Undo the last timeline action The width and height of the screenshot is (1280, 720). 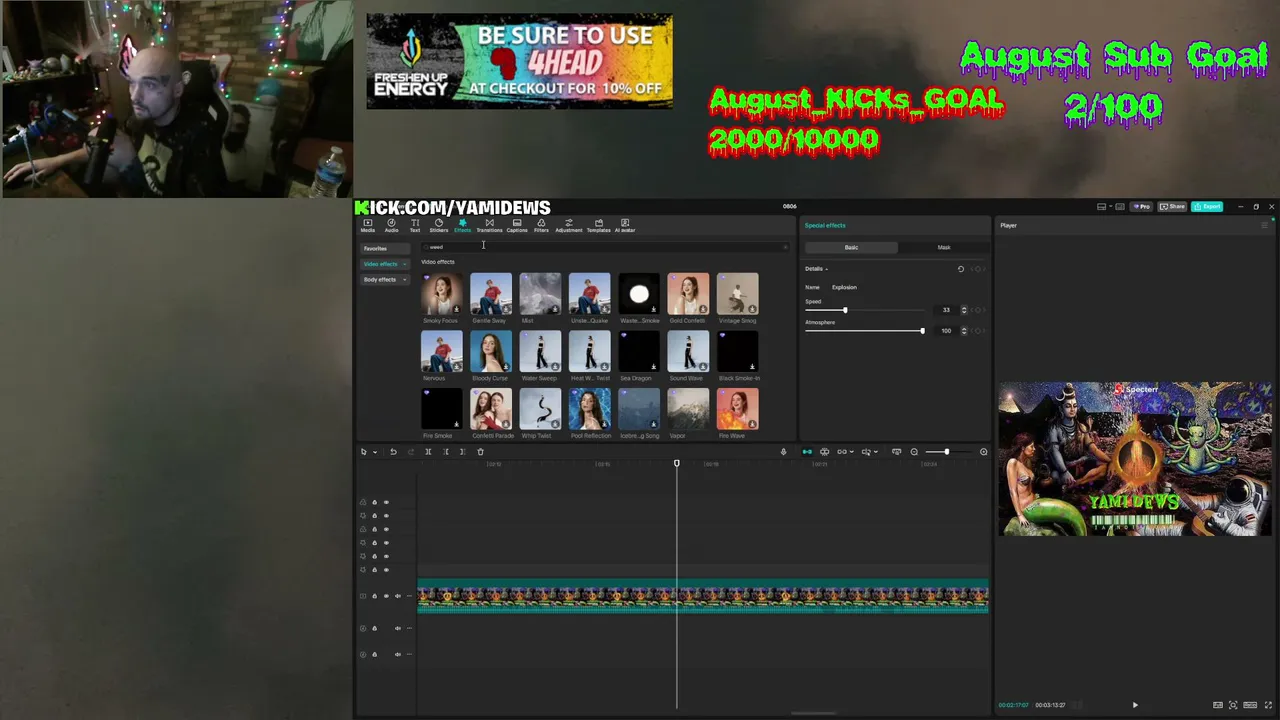tap(393, 452)
